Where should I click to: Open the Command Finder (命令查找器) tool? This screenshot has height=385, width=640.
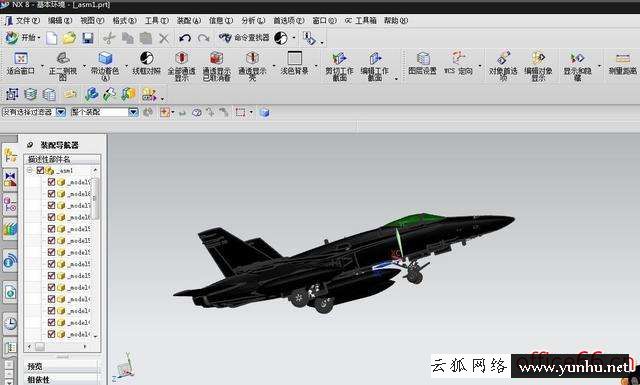[x=244, y=38]
